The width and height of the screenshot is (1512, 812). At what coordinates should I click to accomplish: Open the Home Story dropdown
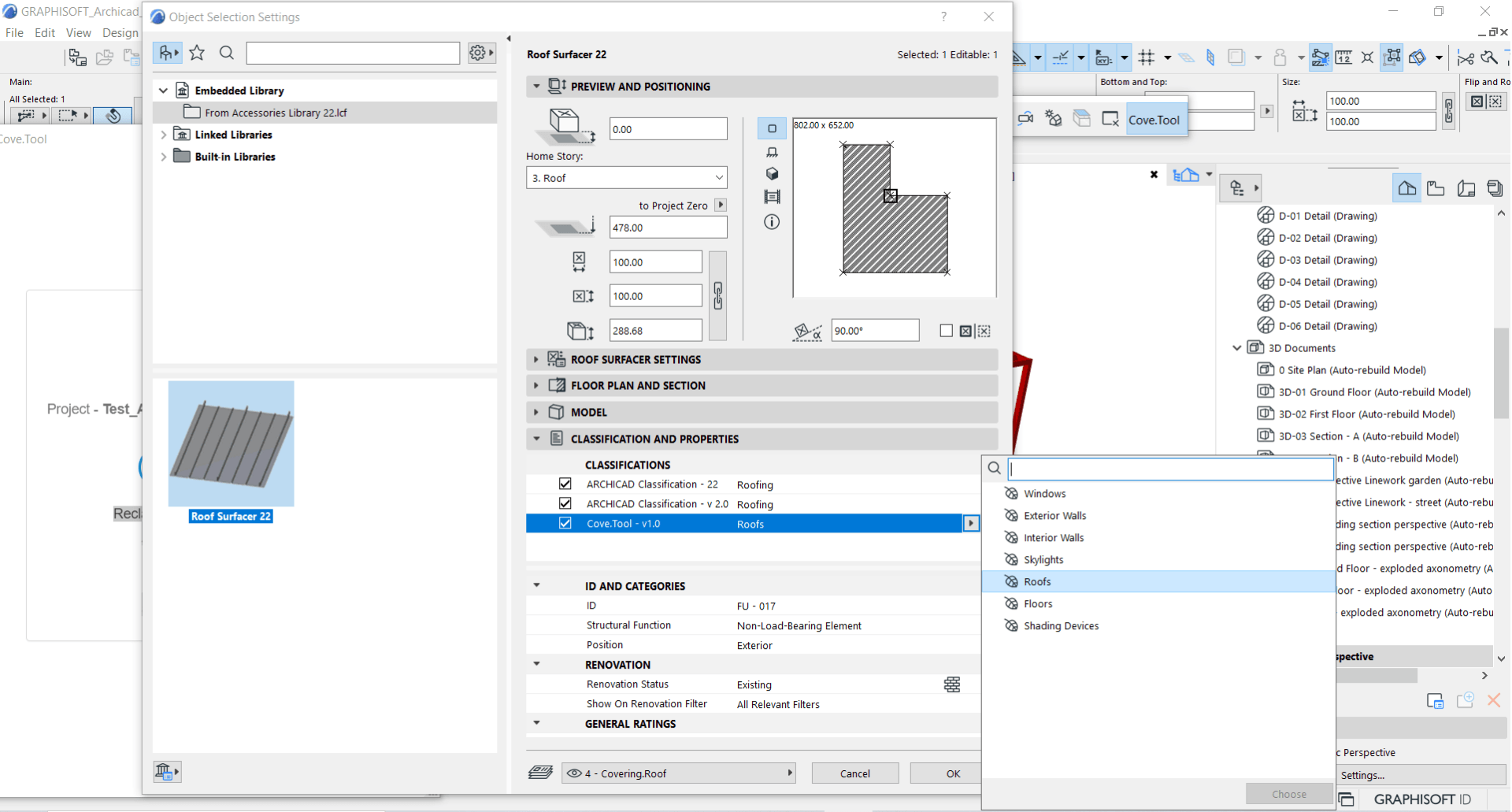coord(627,178)
